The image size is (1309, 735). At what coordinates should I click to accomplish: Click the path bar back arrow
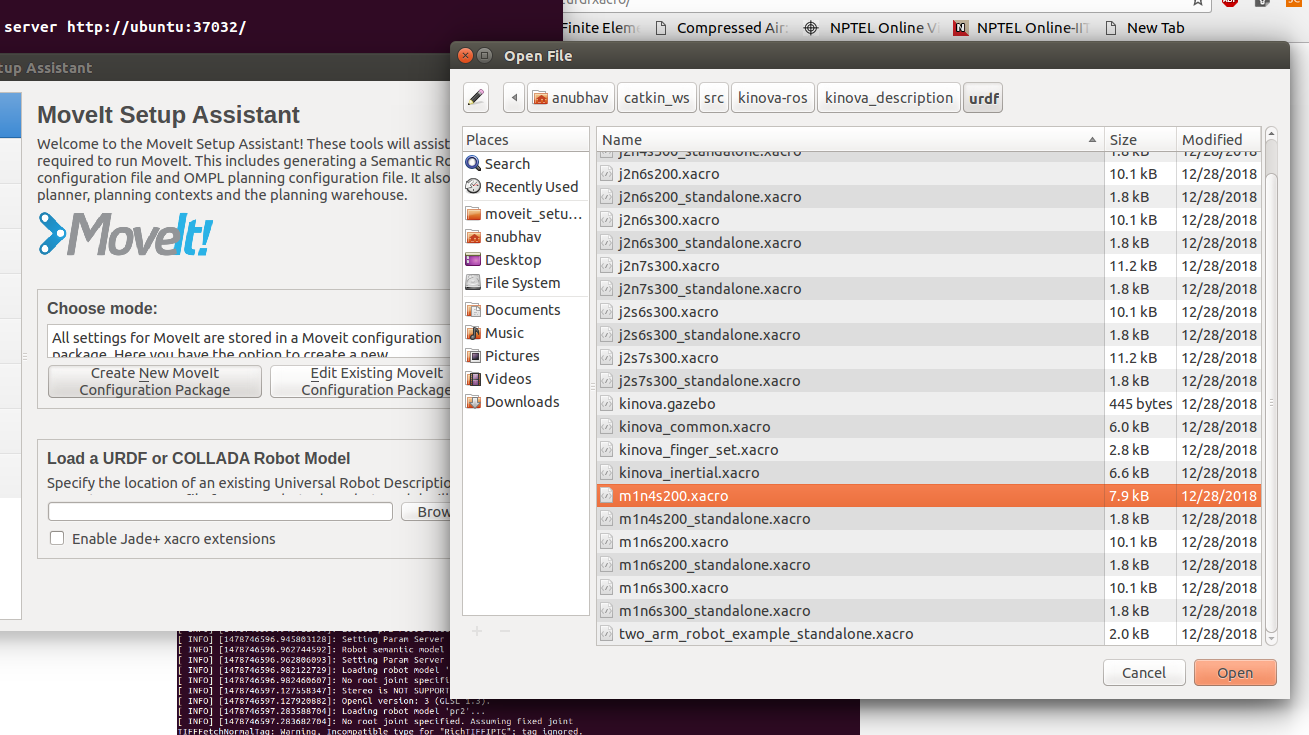[x=514, y=98]
